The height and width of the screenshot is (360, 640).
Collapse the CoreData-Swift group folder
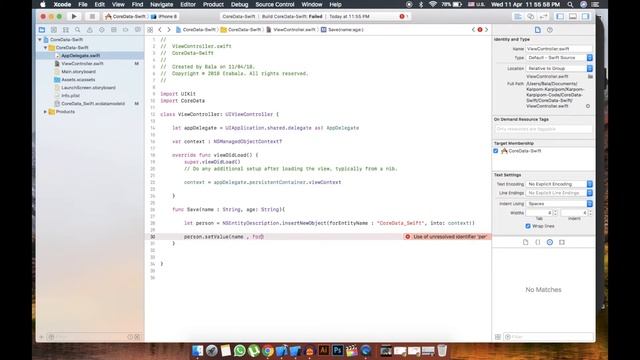(x=45, y=48)
